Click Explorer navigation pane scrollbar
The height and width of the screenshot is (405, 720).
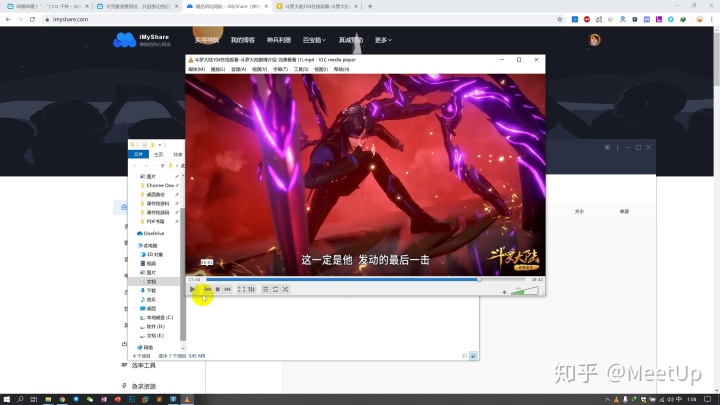183,274
